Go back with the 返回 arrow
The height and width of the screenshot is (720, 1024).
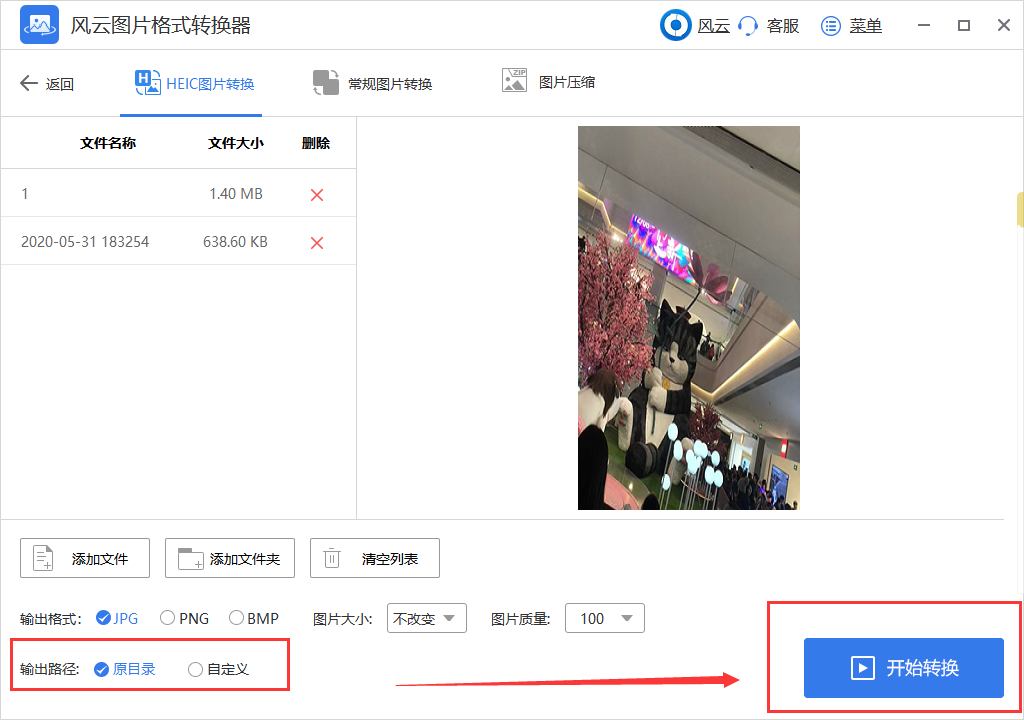coord(29,83)
